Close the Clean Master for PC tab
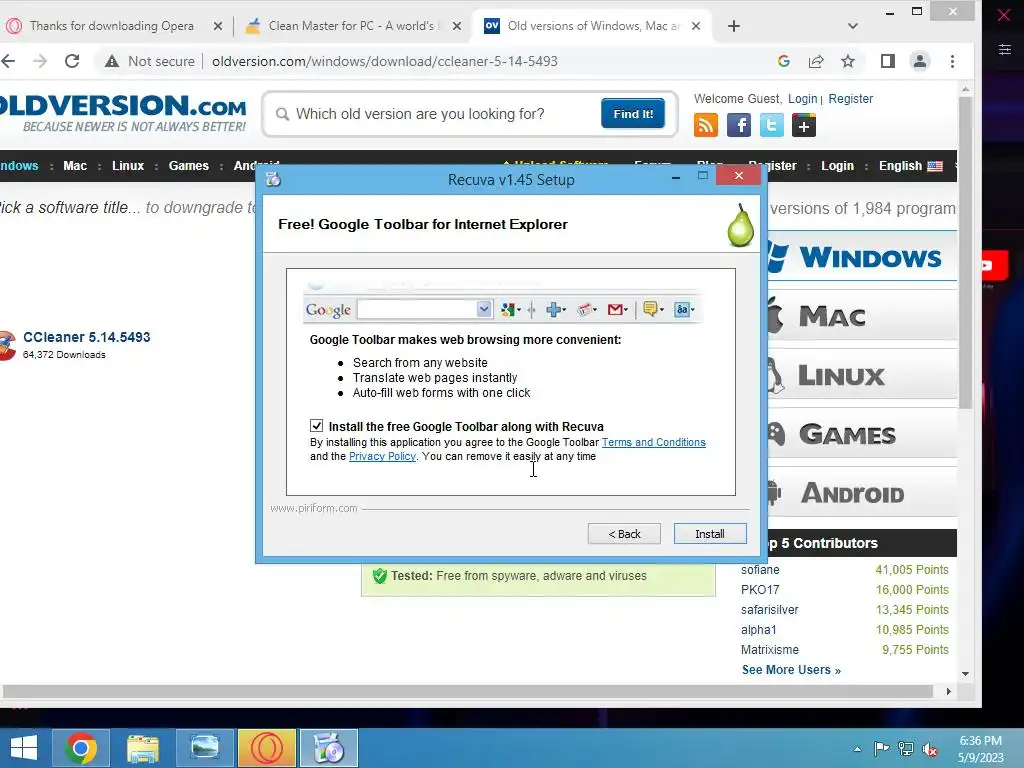The image size is (1024, 768). point(457,26)
